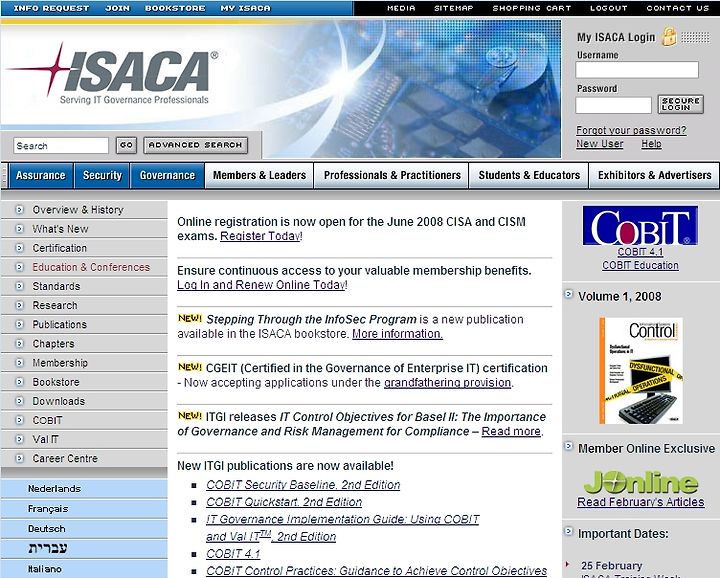This screenshot has width=720, height=578.
Task: Focus the Username input field
Action: click(x=637, y=70)
